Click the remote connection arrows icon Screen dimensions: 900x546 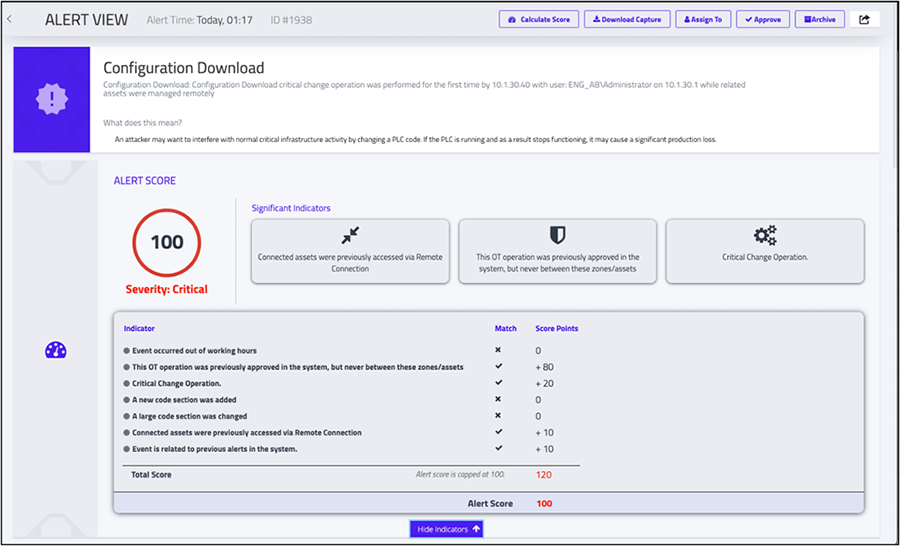[350, 235]
